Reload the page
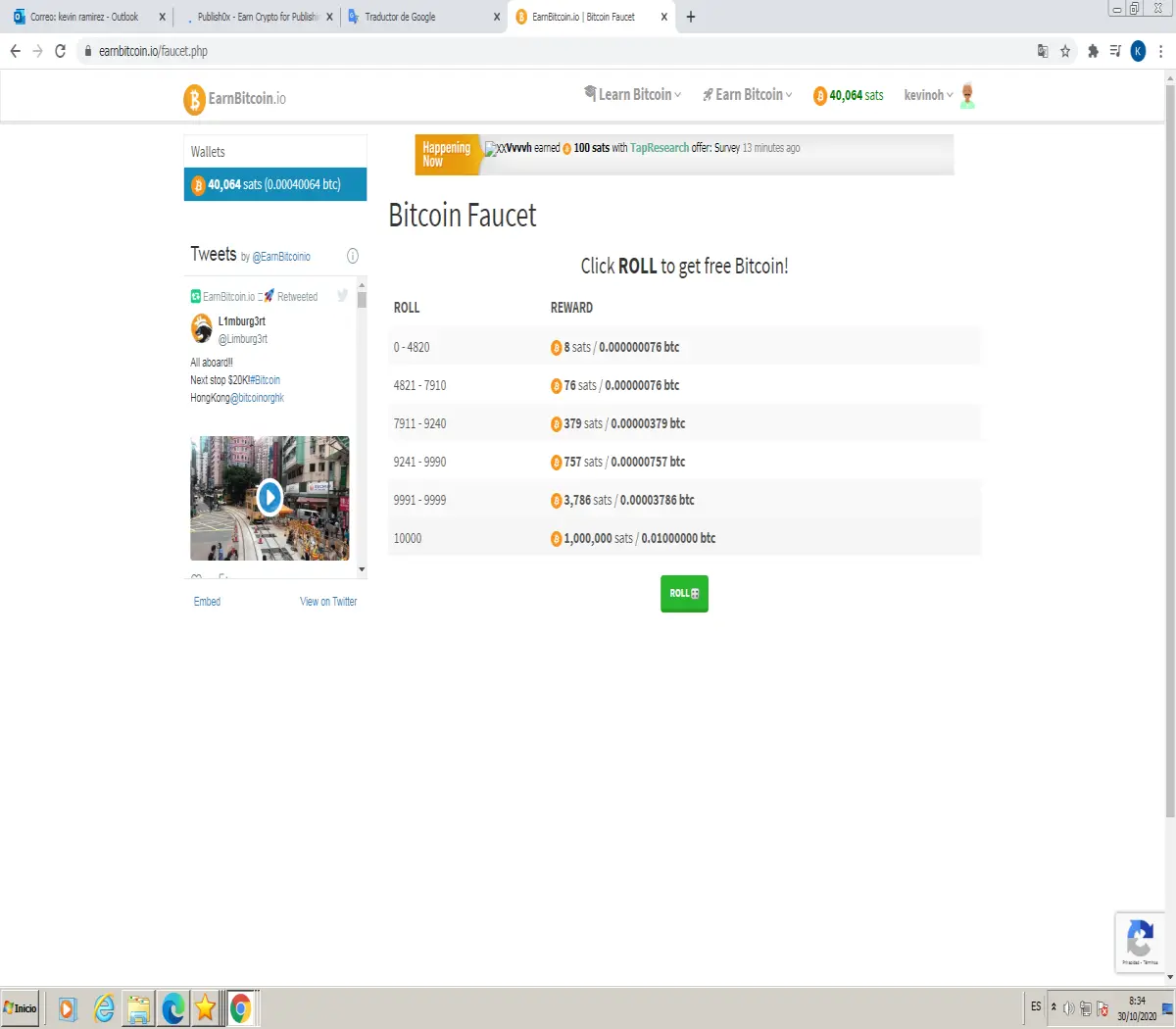 point(61,51)
